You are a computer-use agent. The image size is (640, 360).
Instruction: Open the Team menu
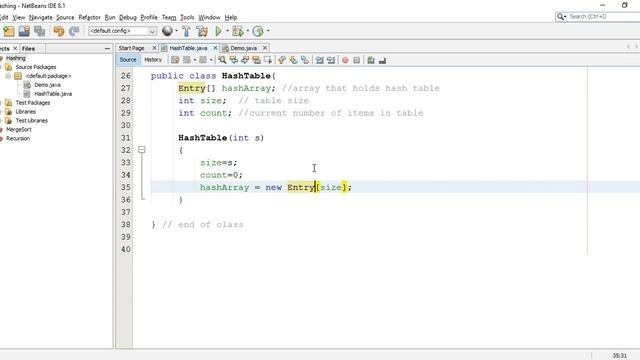pyautogui.click(x=169, y=18)
